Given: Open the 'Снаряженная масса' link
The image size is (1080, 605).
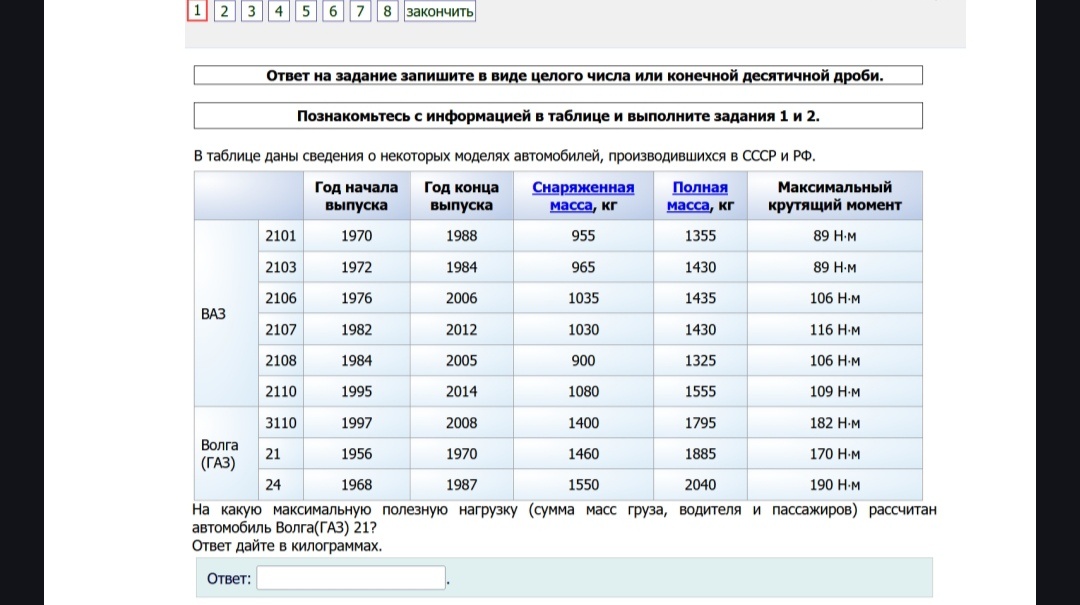Looking at the screenshot, I should (x=583, y=196).
